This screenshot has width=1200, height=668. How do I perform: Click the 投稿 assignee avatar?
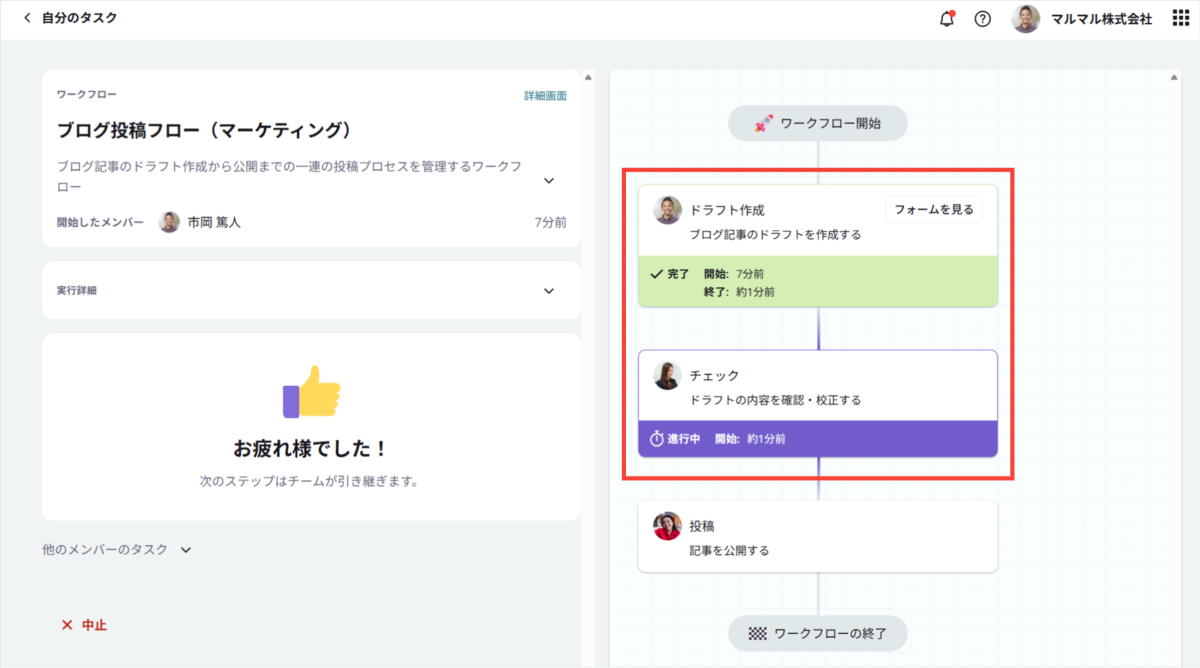(x=667, y=526)
